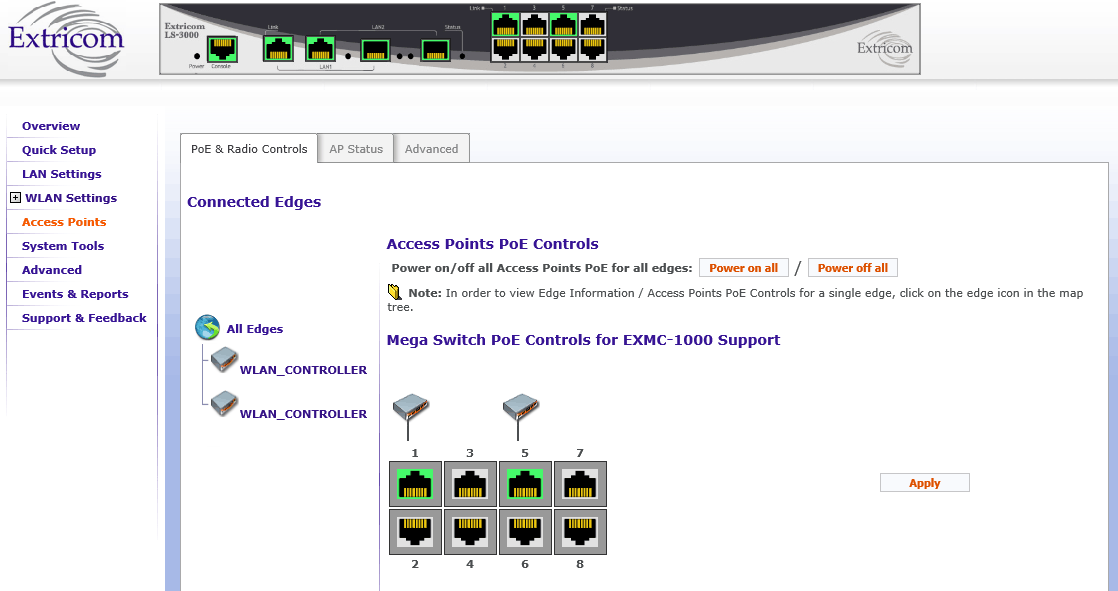Select the first WLAN_CONTROLLER edge icon
This screenshot has height=591, width=1118.
coord(224,361)
